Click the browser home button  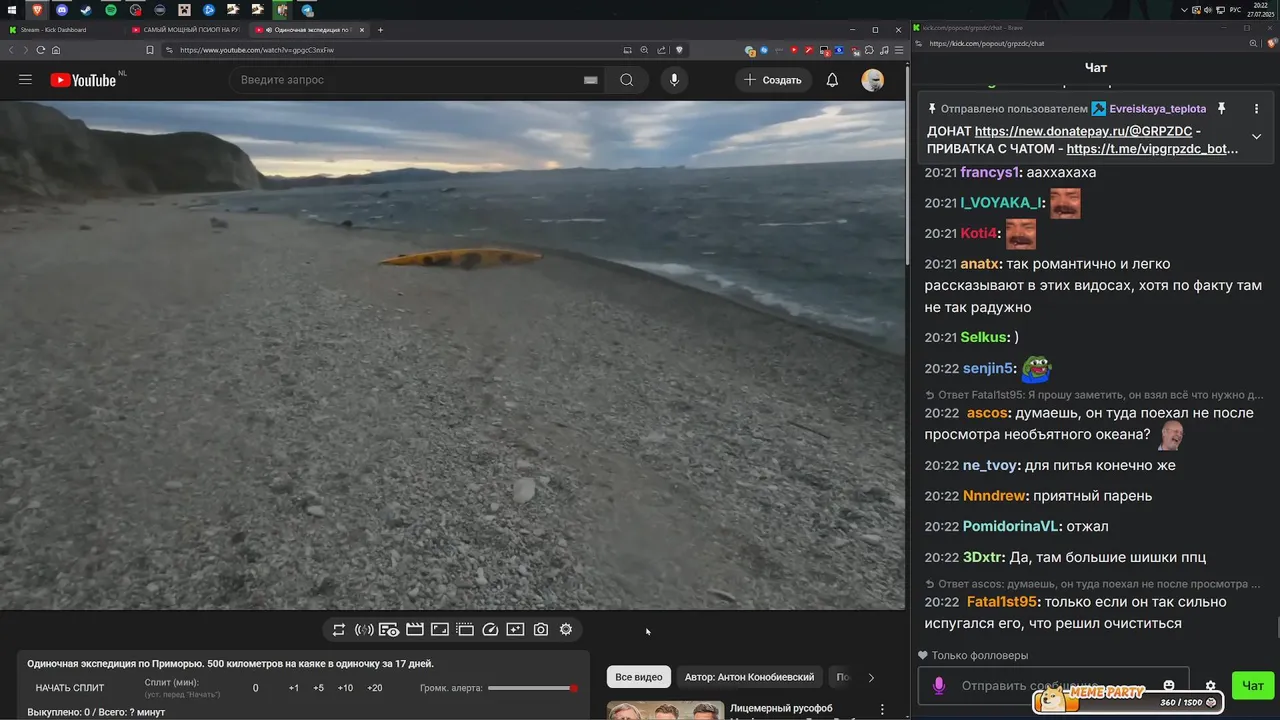click(x=56, y=50)
